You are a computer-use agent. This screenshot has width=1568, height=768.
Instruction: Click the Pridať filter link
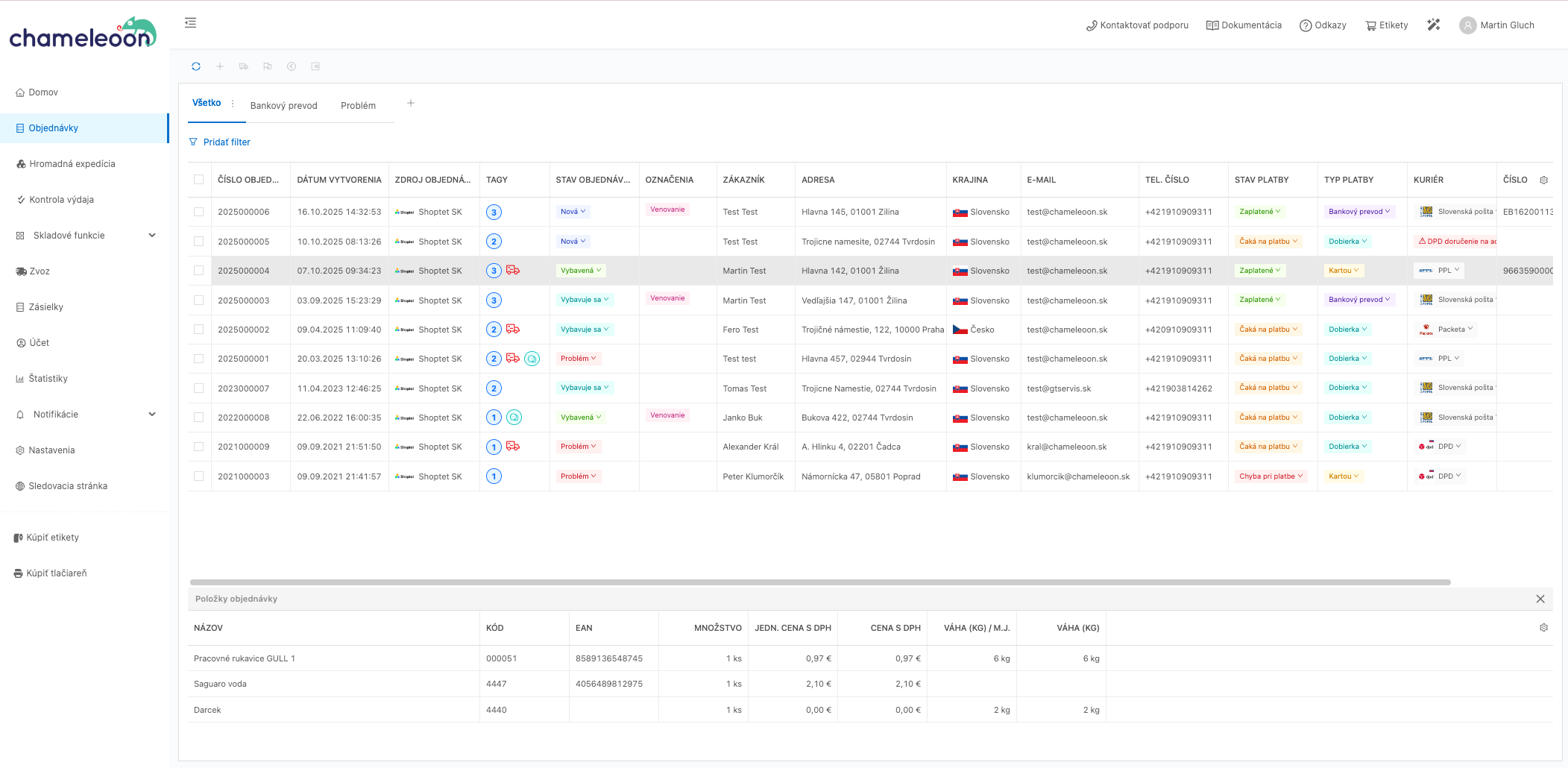(226, 142)
